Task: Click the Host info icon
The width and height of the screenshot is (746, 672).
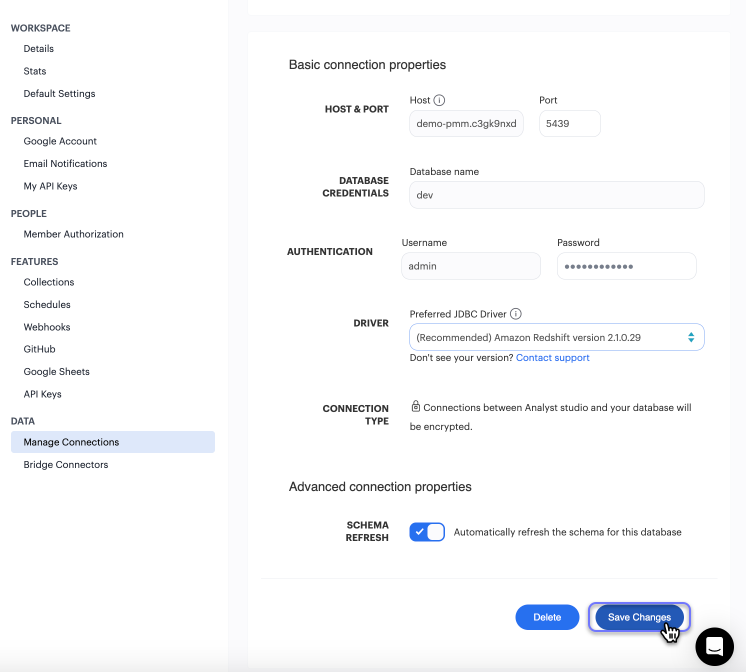Action: [440, 100]
